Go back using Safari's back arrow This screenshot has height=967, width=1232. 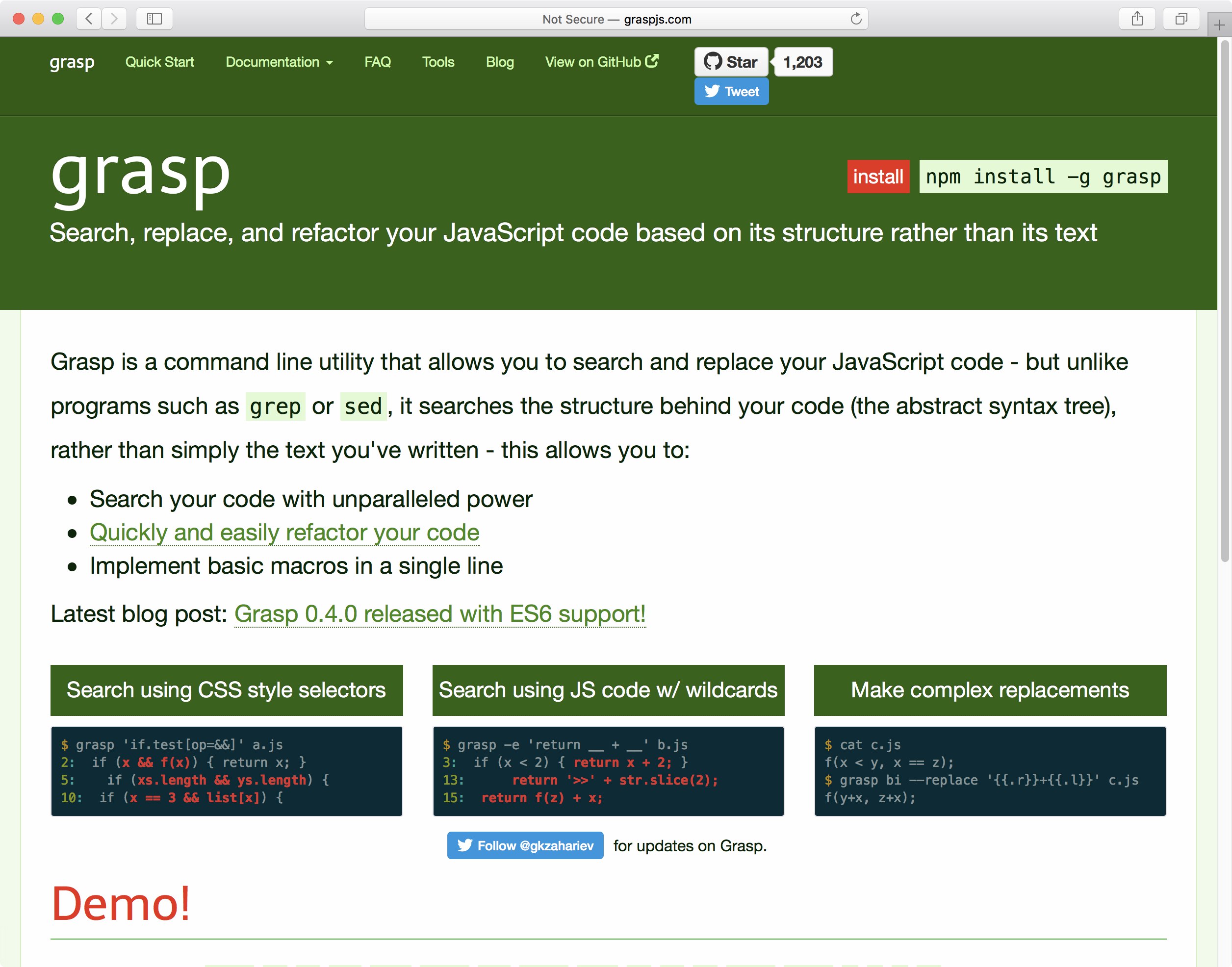point(89,19)
